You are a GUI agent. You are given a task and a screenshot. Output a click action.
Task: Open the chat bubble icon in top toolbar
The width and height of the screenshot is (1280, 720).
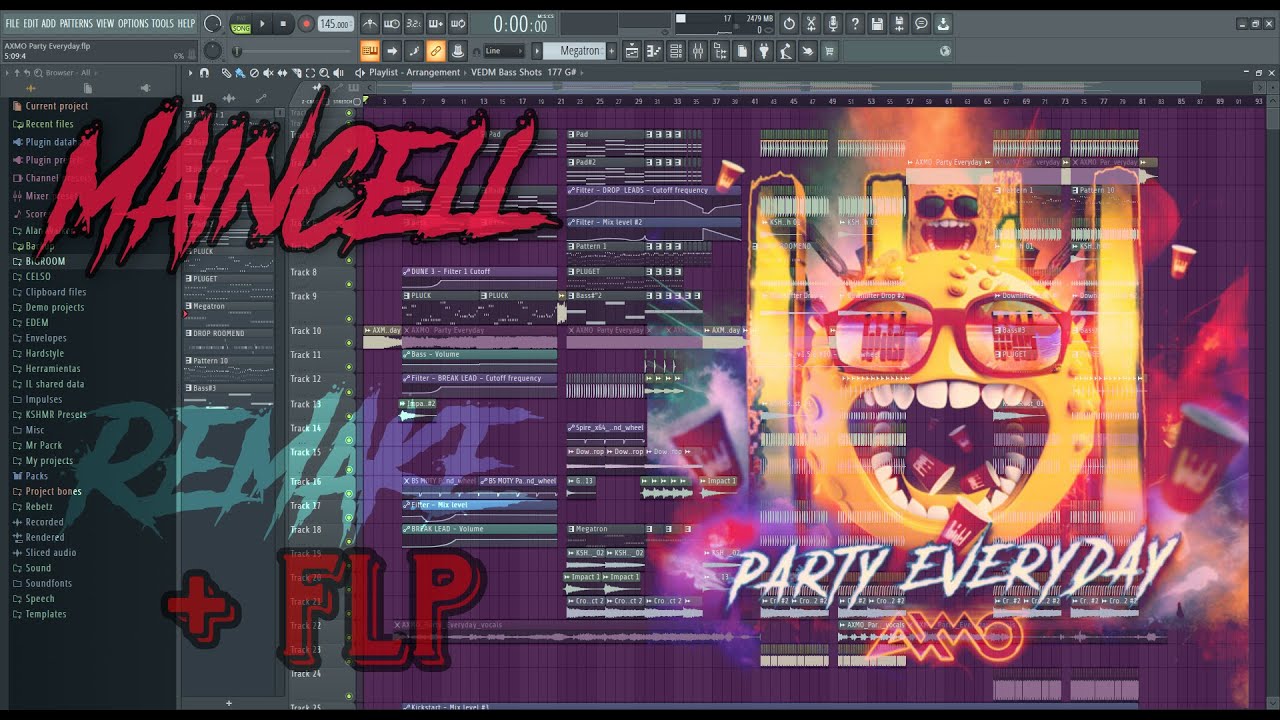[921, 24]
